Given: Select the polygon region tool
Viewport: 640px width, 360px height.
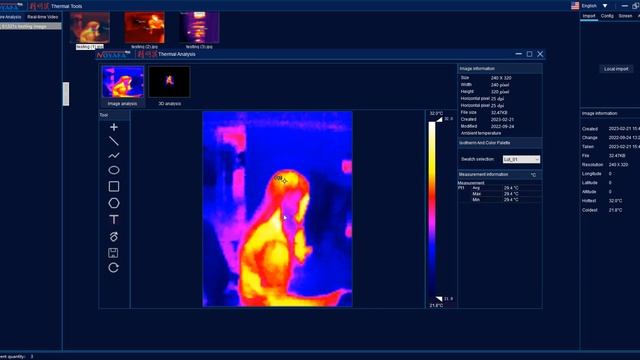Looking at the screenshot, I should pyautogui.click(x=113, y=203).
